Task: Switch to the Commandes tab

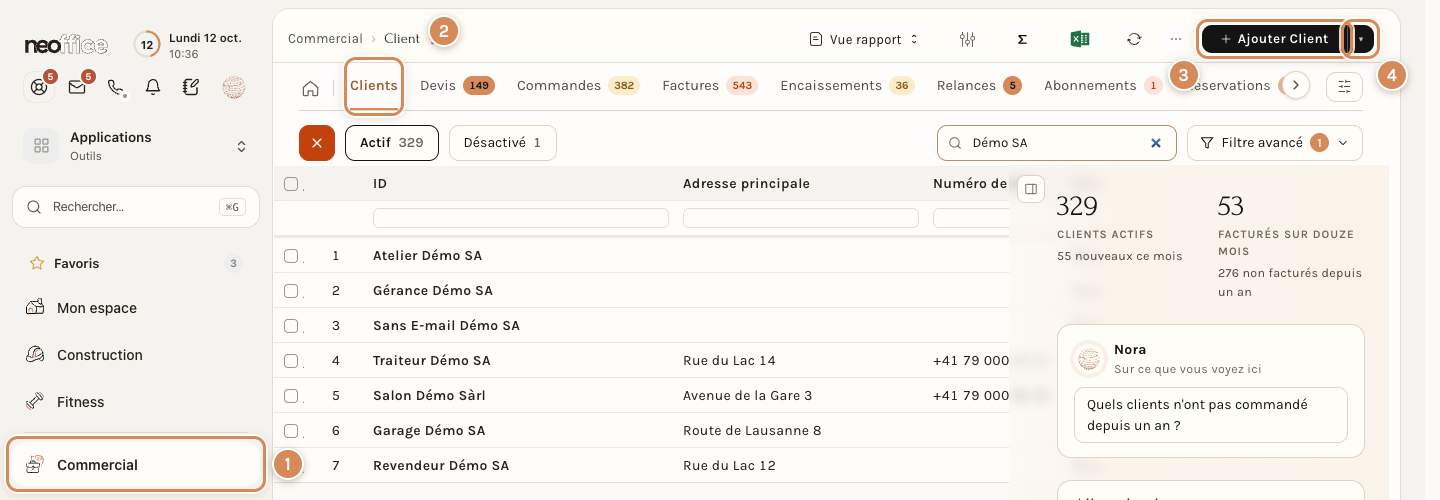Action: (x=578, y=86)
